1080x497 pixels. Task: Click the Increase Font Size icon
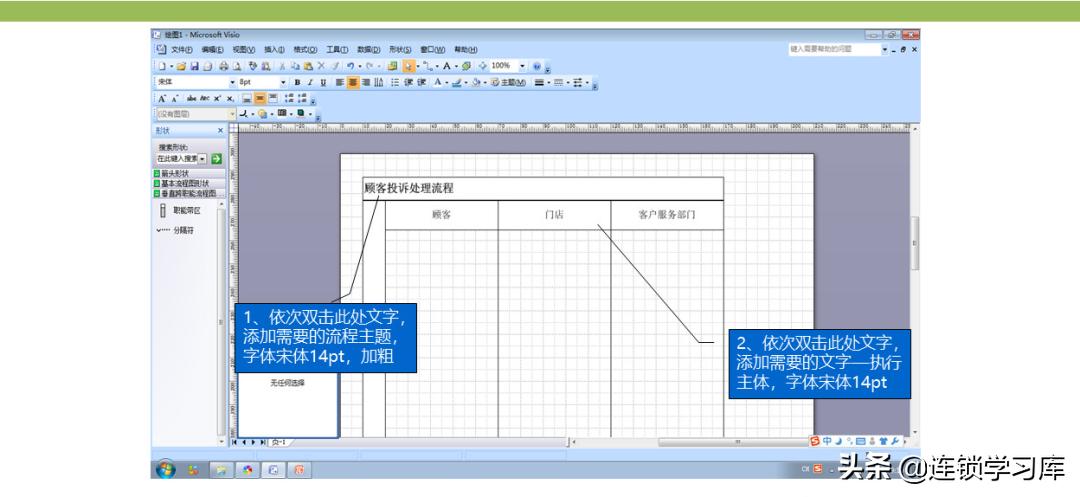(x=162, y=98)
